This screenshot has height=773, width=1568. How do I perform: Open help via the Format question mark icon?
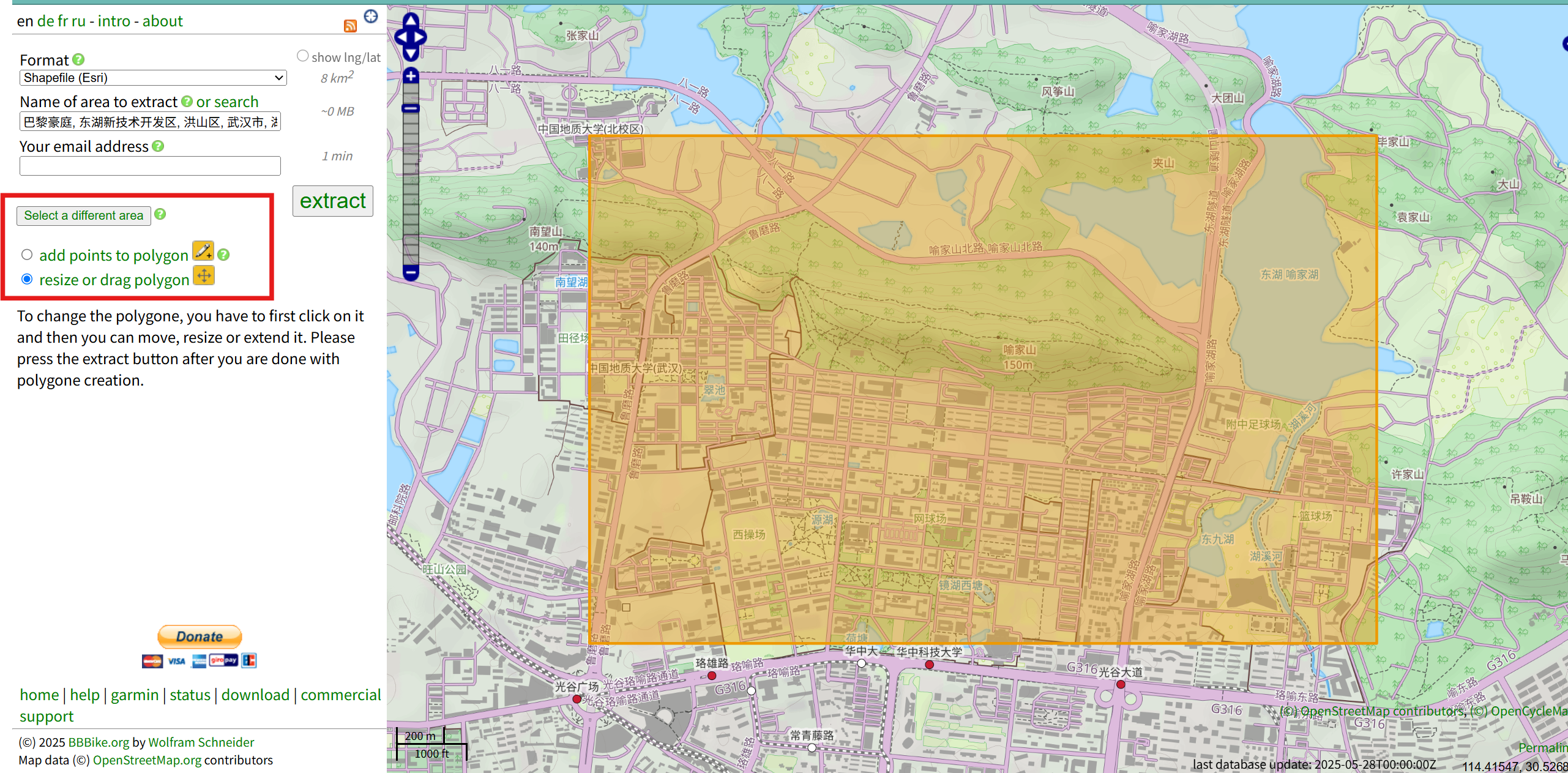pyautogui.click(x=78, y=59)
